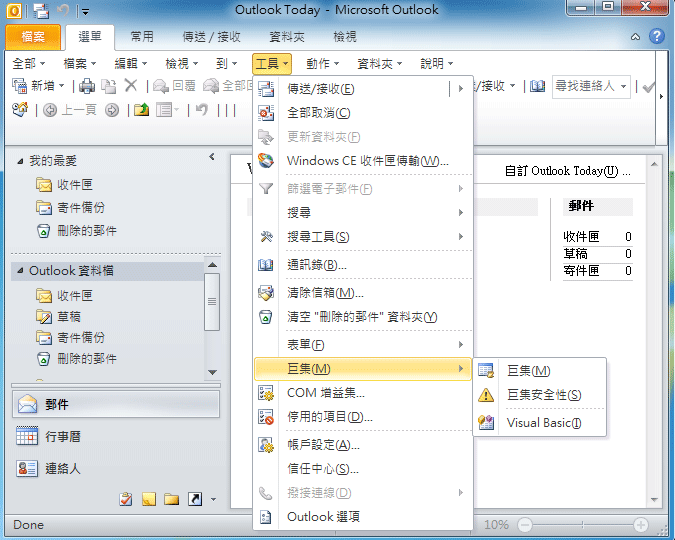Open the 資料夾 dropdown in the menu row

point(380,64)
